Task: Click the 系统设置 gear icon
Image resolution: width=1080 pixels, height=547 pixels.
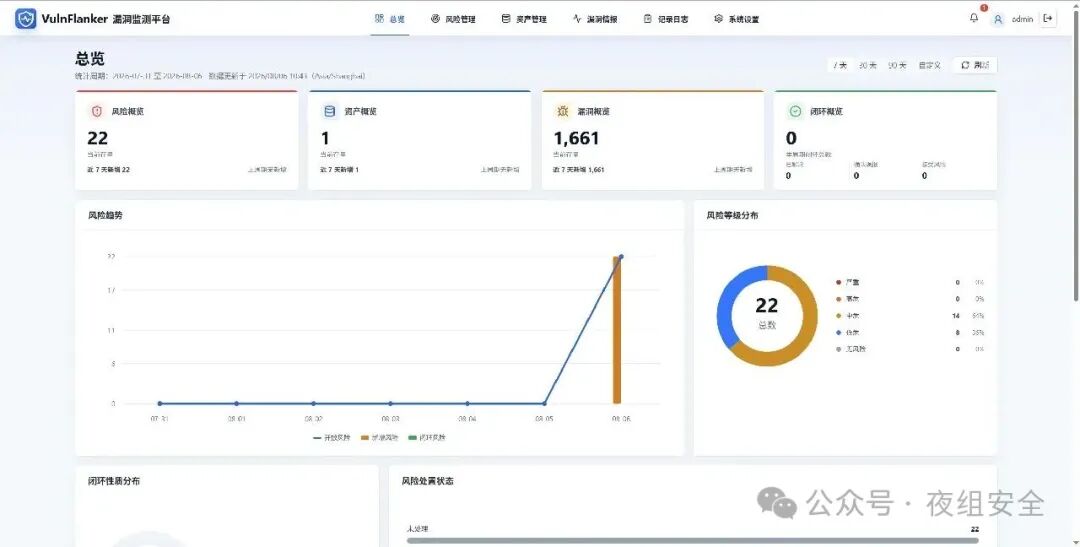Action: point(718,19)
